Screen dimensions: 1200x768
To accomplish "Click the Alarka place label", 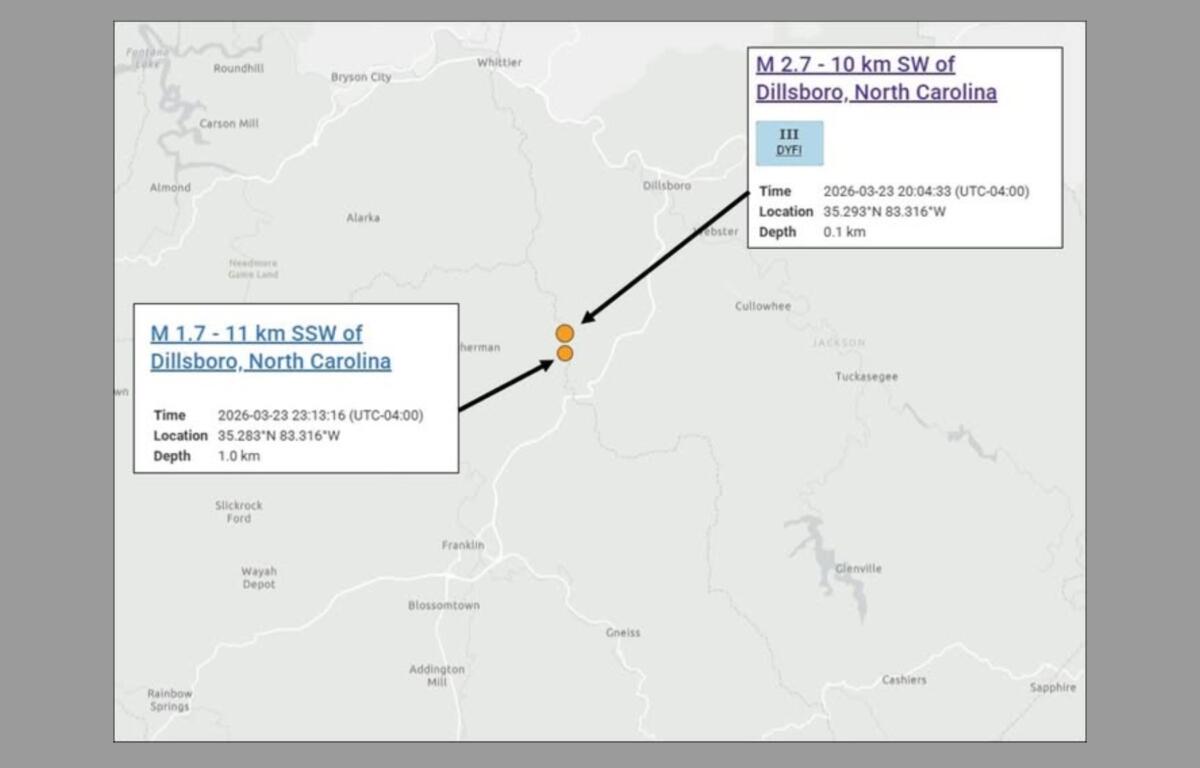I will (x=363, y=217).
